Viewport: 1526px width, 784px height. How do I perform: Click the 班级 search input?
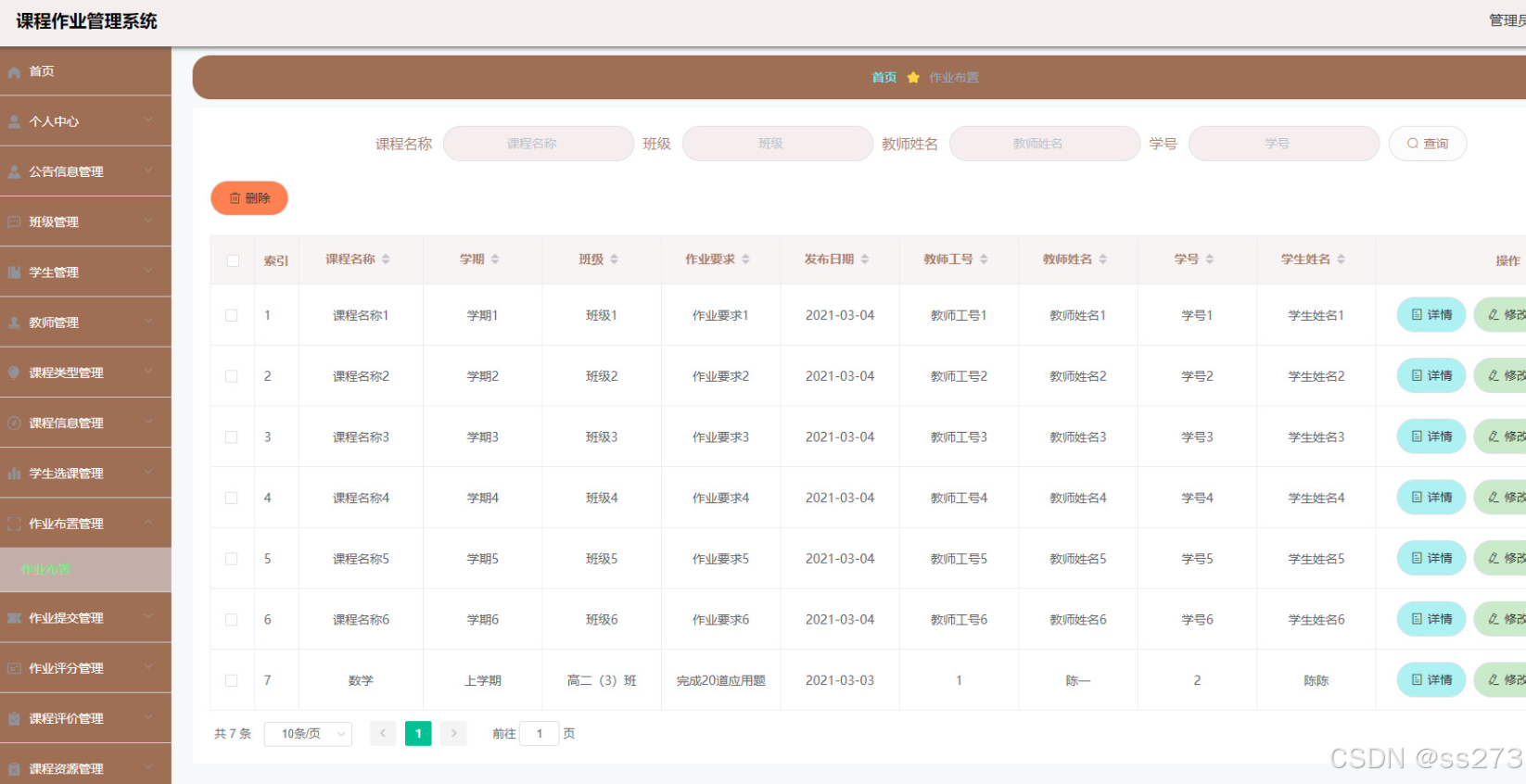(x=778, y=144)
